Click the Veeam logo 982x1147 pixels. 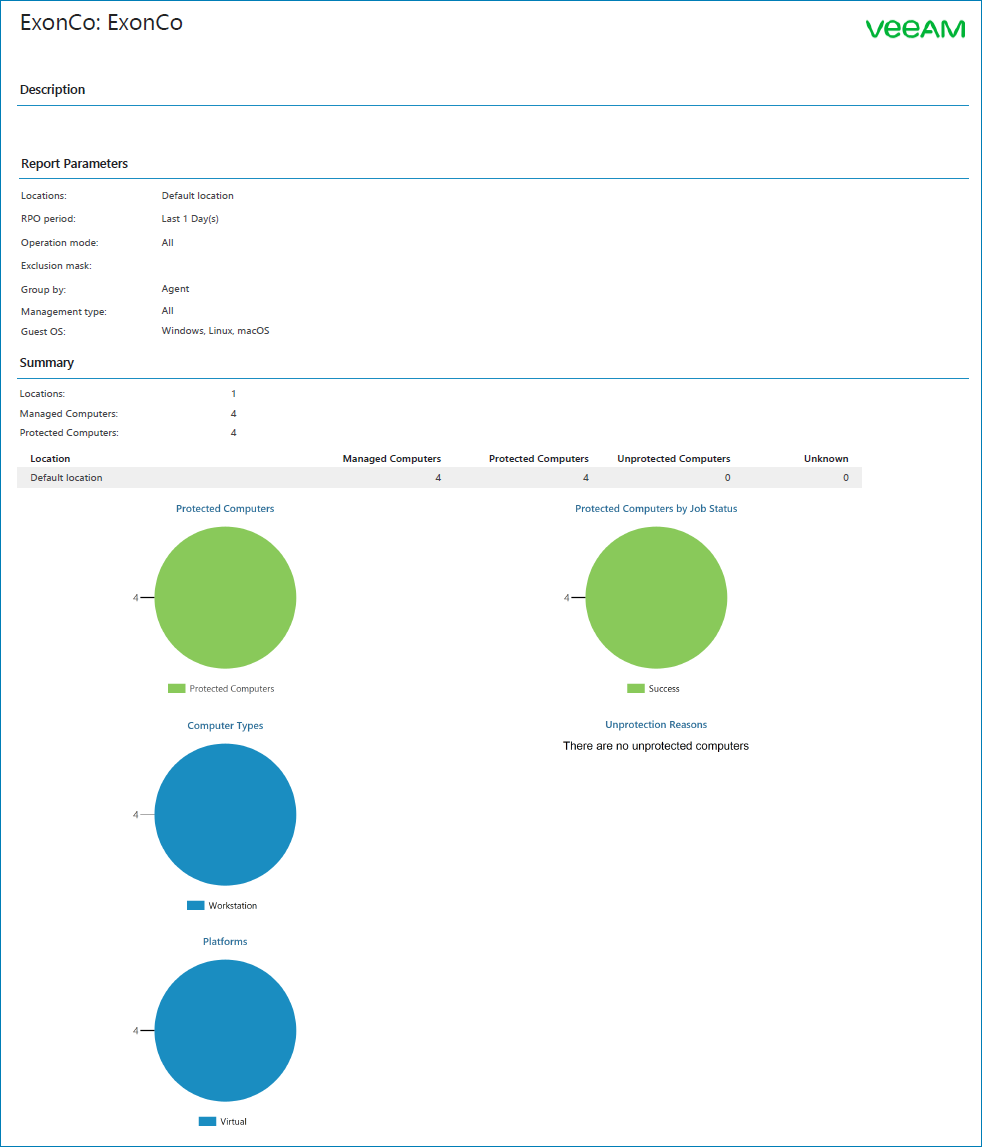(x=915, y=29)
